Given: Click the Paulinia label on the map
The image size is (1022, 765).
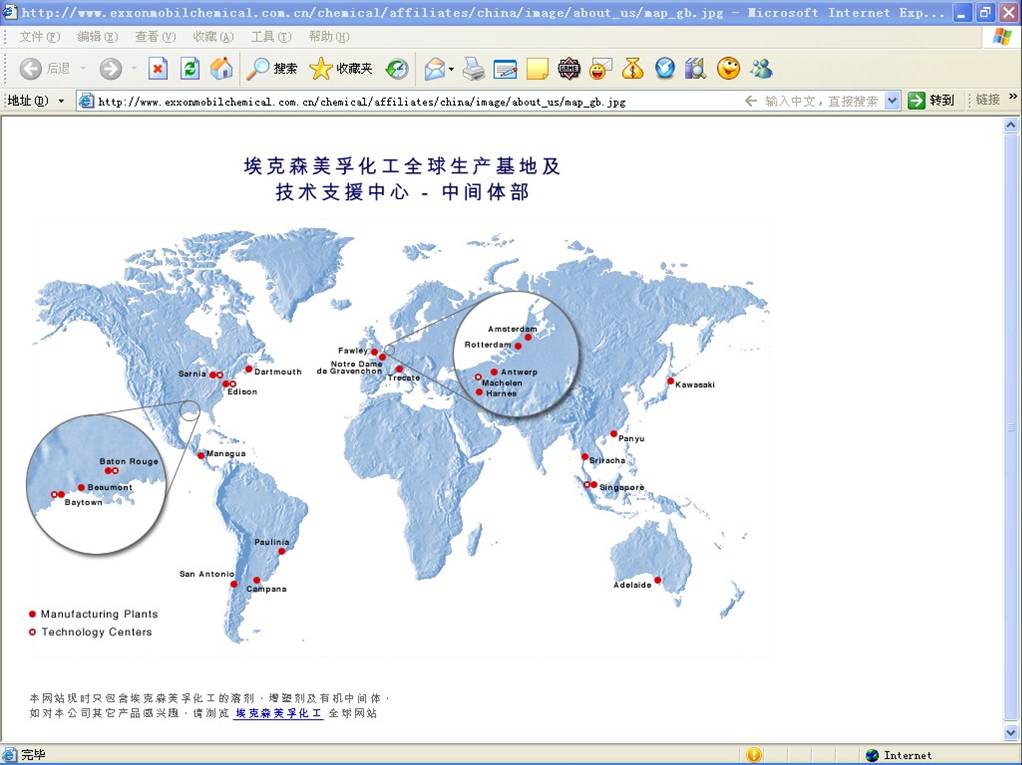Looking at the screenshot, I should (x=272, y=541).
